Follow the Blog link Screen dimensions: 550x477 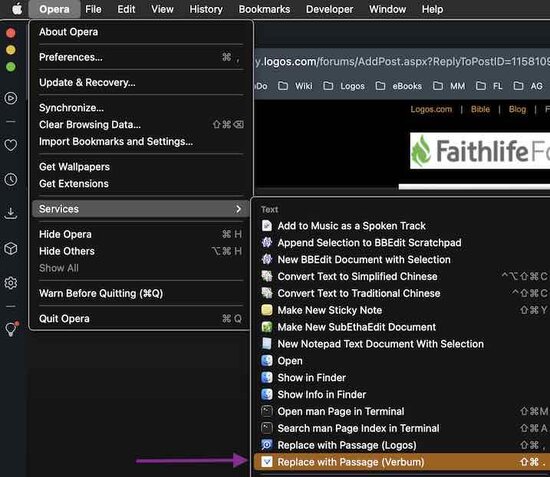coord(517,109)
